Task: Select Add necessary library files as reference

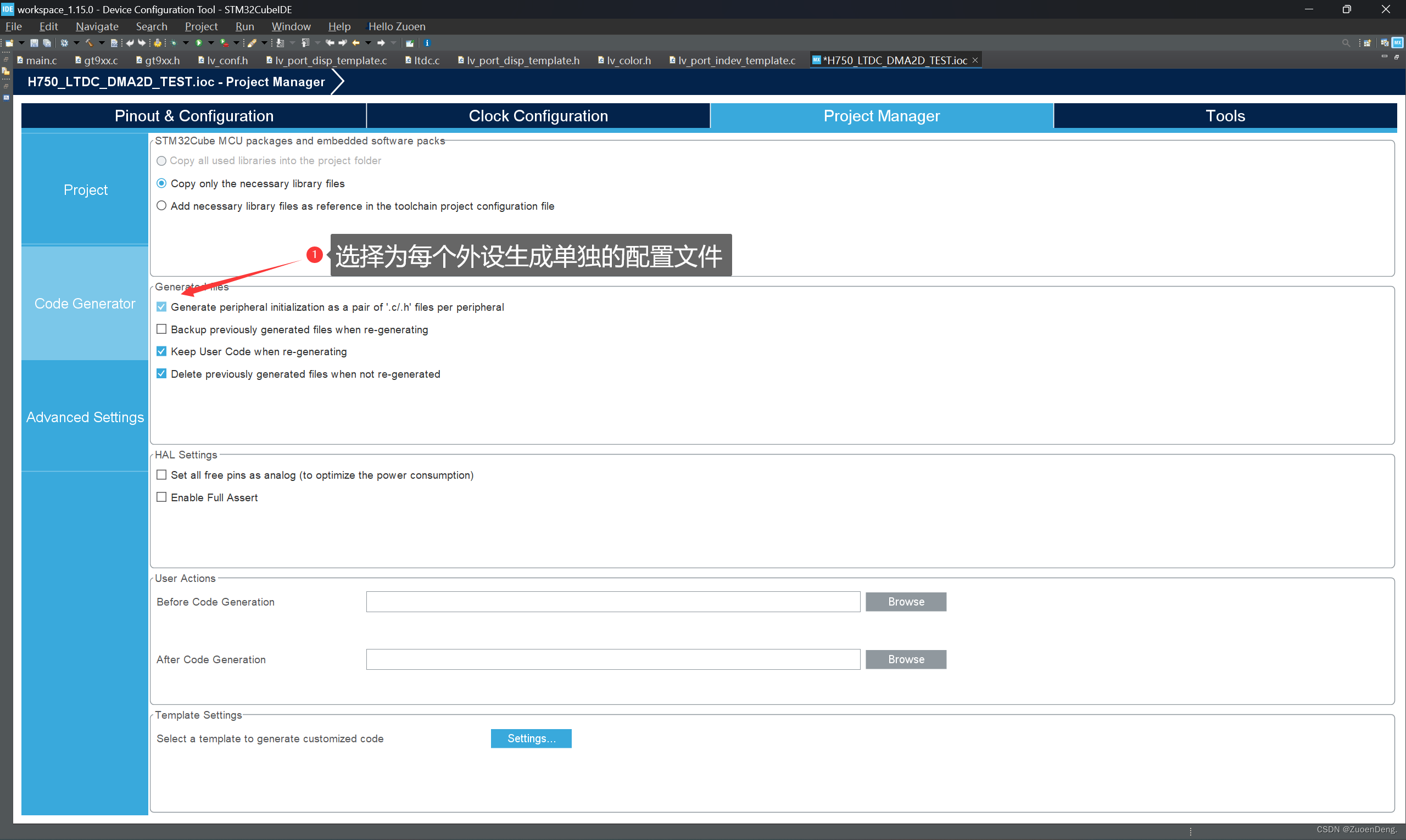Action: point(161,206)
